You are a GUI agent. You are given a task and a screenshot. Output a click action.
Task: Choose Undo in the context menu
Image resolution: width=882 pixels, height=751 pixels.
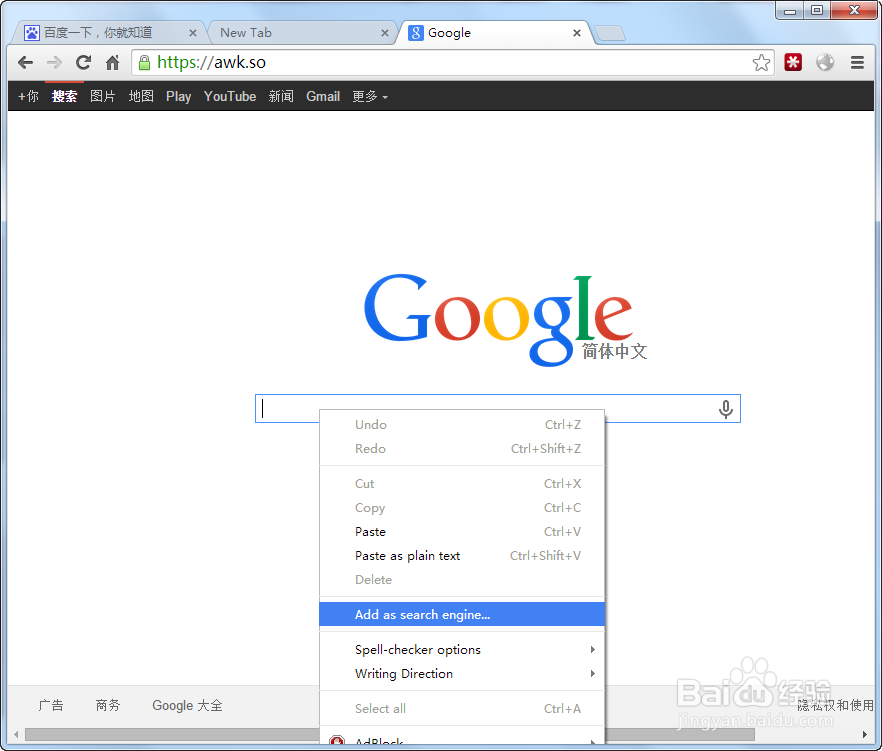click(462, 425)
